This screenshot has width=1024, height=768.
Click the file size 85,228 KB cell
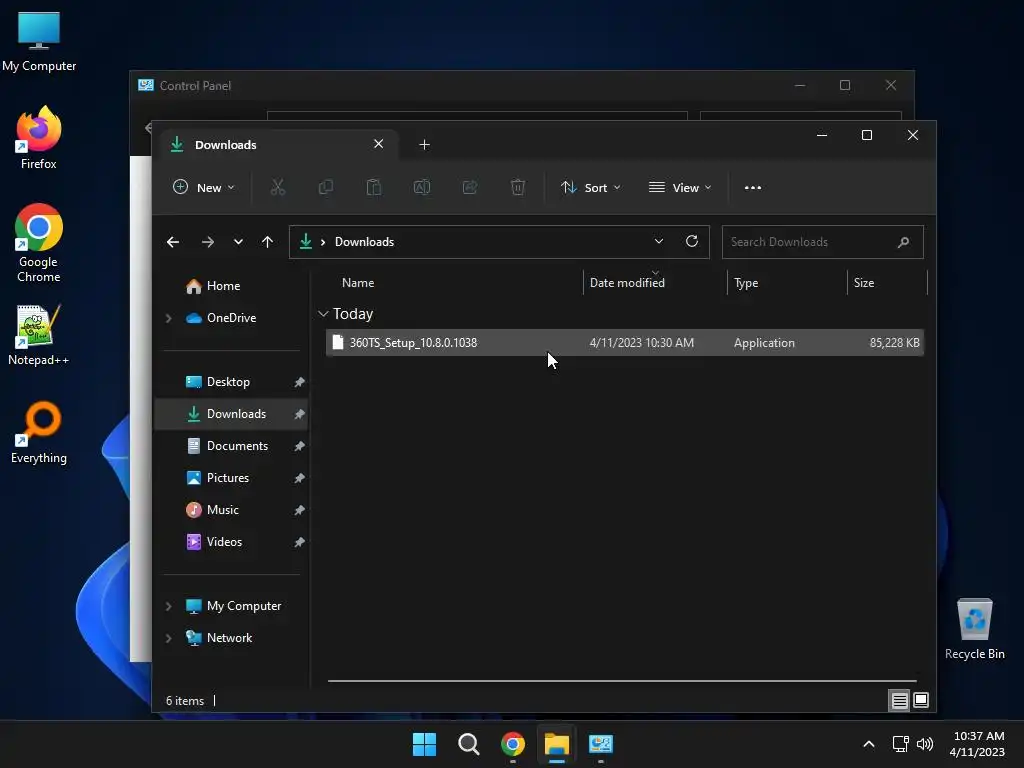coord(894,343)
